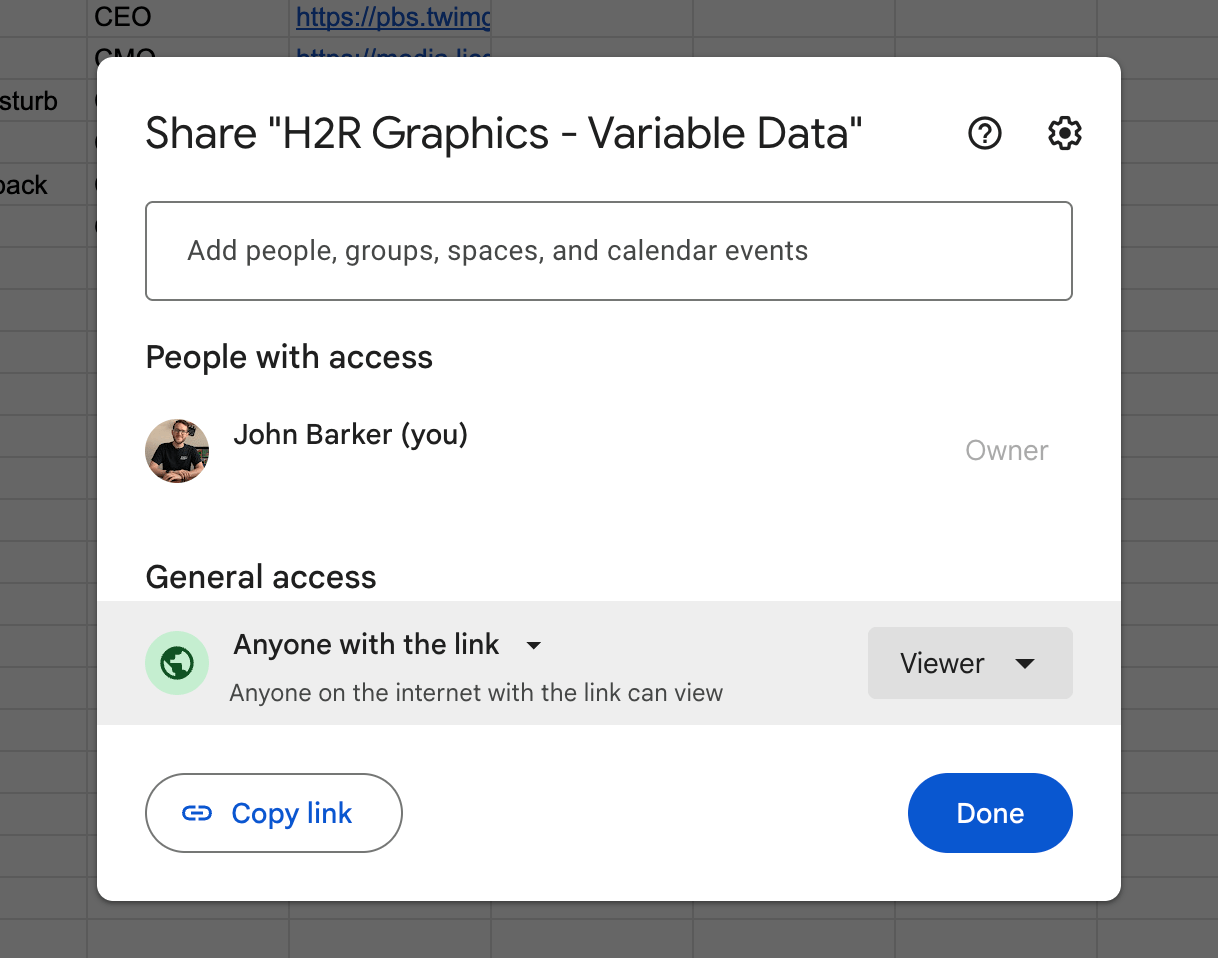Open the Viewer permission dropdown
The width and height of the screenshot is (1218, 958).
coord(968,663)
